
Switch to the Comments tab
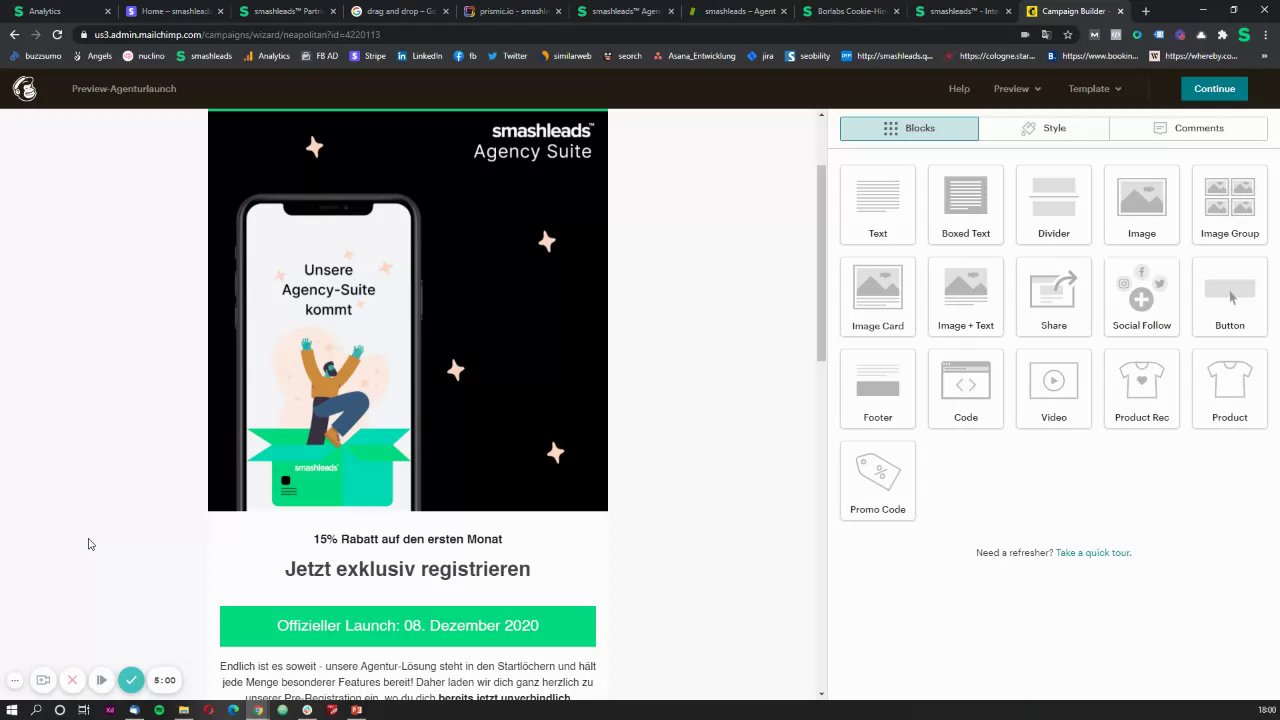point(1188,128)
